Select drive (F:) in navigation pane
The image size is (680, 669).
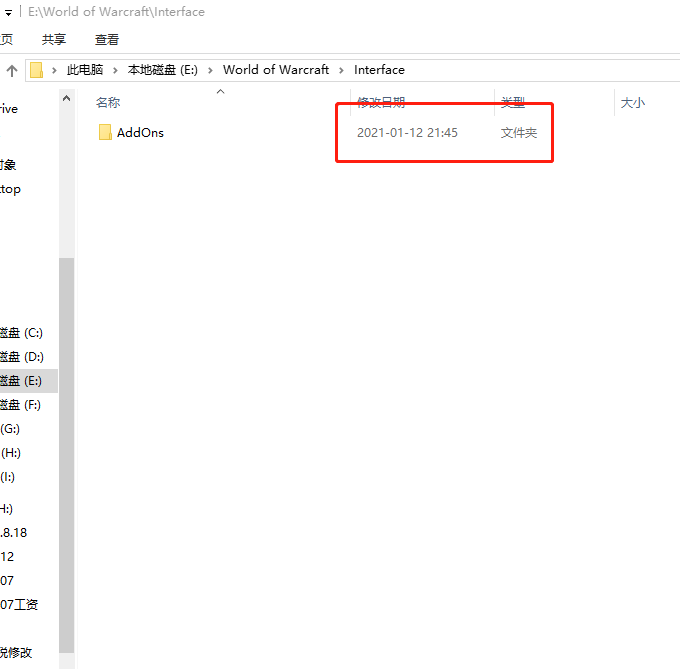tap(20, 405)
